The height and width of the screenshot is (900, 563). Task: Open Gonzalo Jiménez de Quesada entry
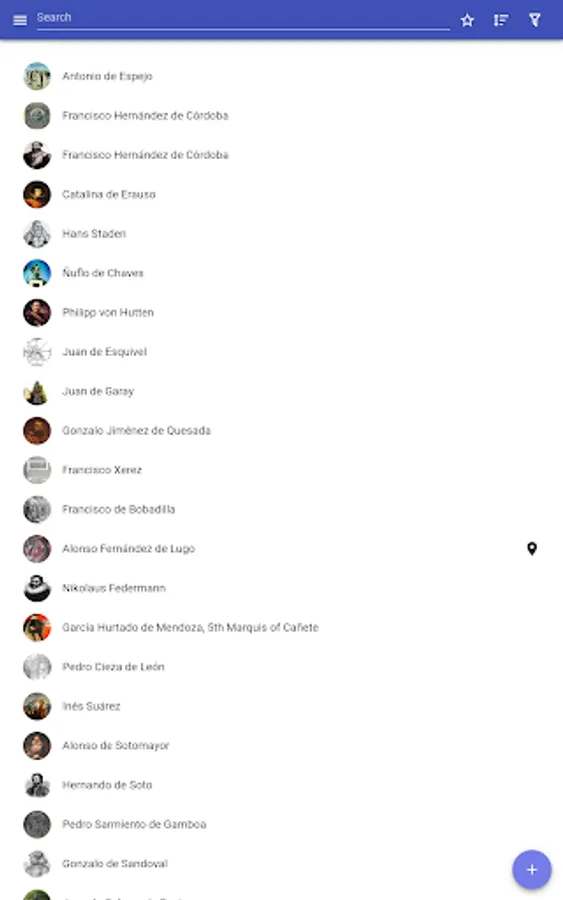281,430
